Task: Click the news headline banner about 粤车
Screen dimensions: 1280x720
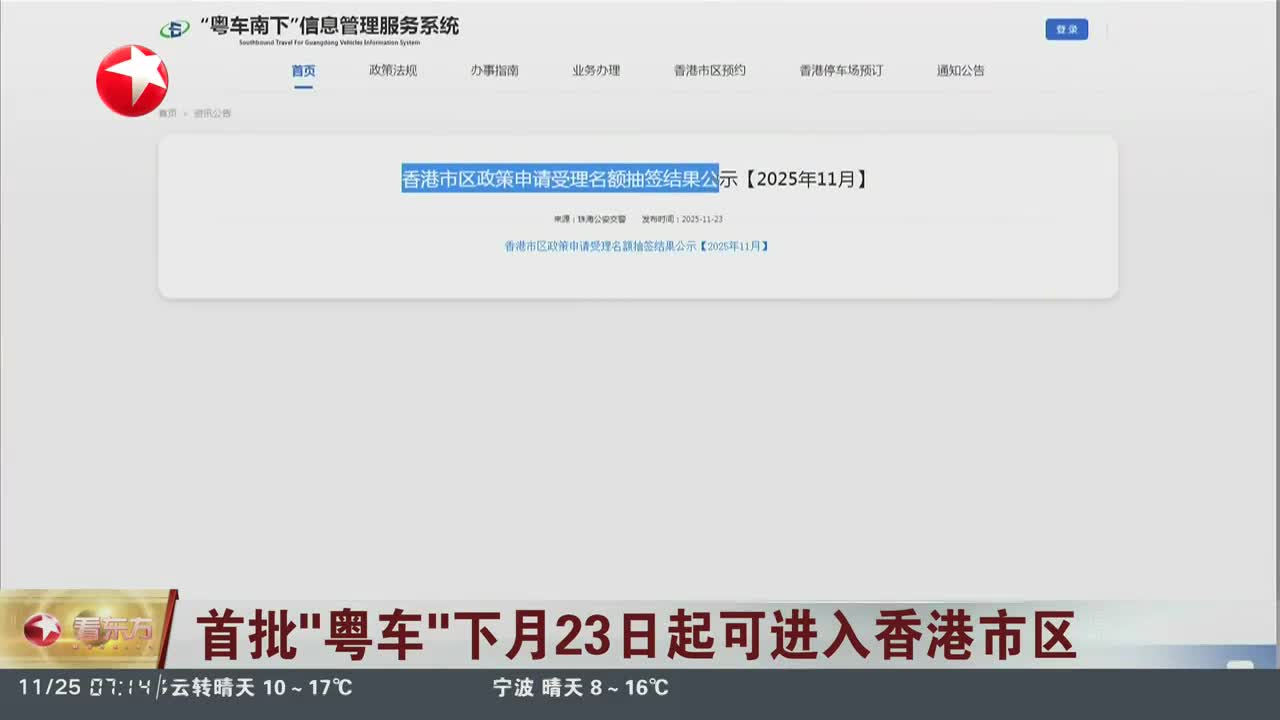Action: pyautogui.click(x=635, y=636)
